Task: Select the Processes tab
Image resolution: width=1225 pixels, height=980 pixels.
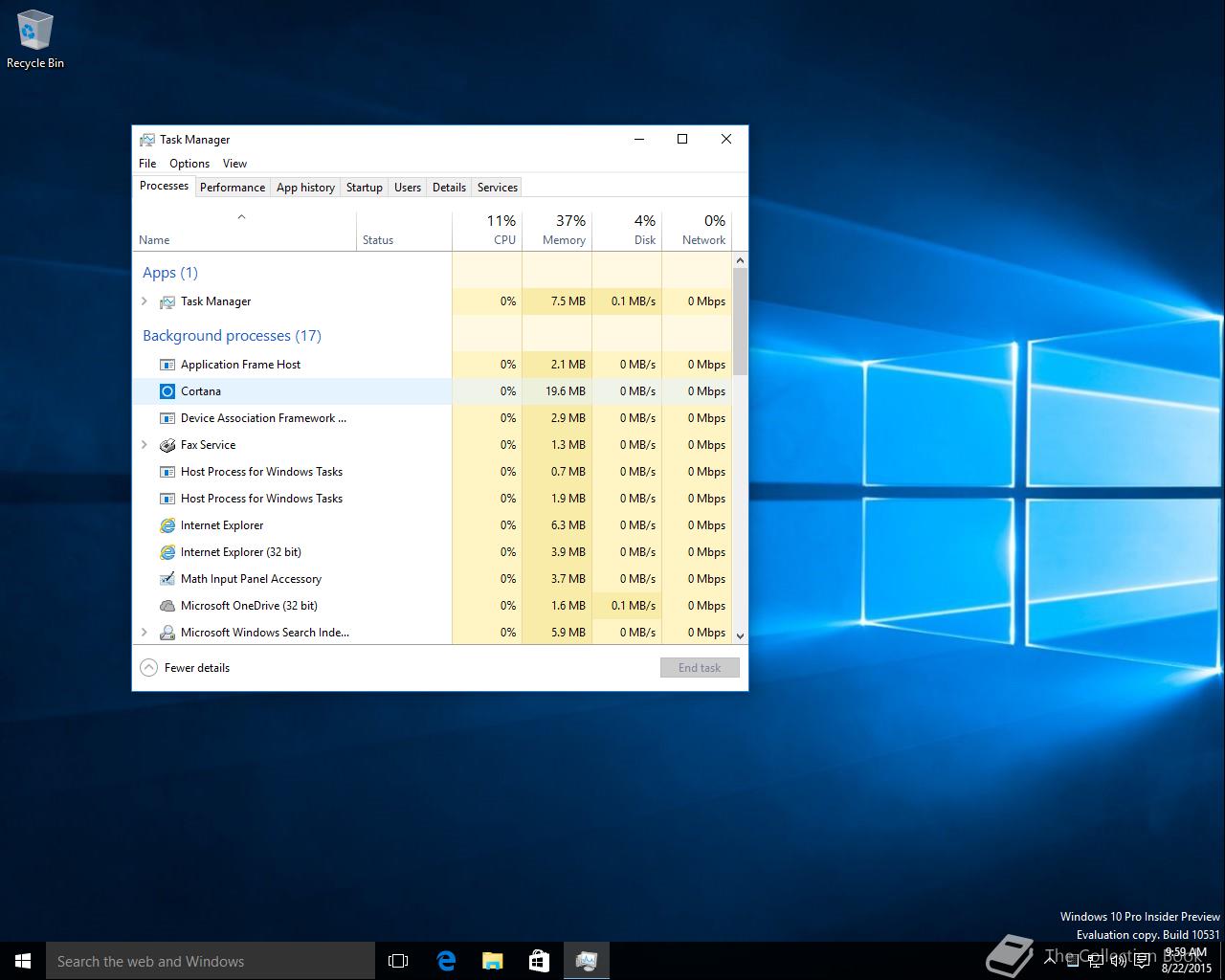Action: point(164,186)
